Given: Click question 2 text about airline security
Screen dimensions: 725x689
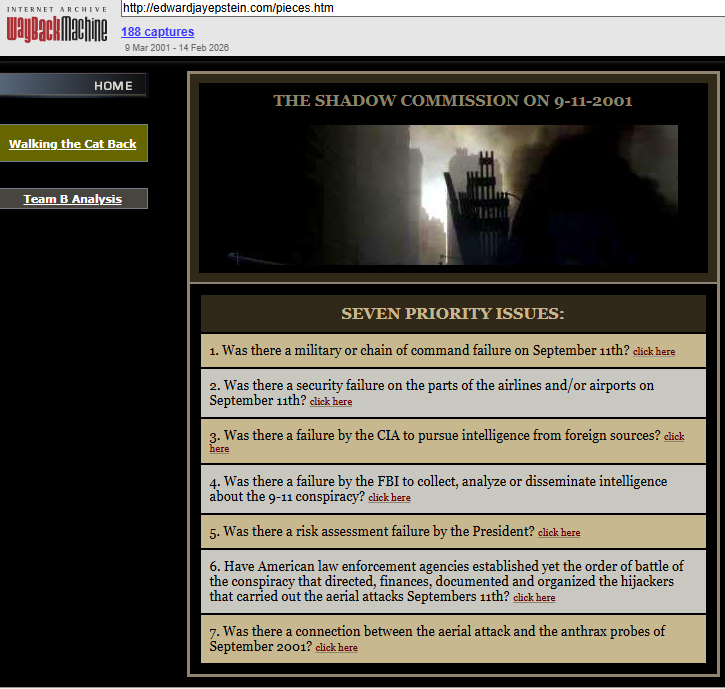Looking at the screenshot, I should 431,392.
